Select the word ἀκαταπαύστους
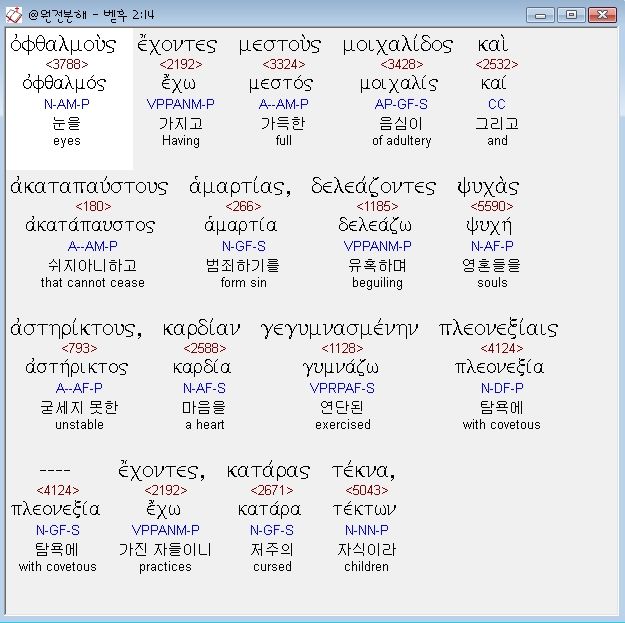Image resolution: width=625 pixels, height=623 pixels. pyautogui.click(x=89, y=187)
